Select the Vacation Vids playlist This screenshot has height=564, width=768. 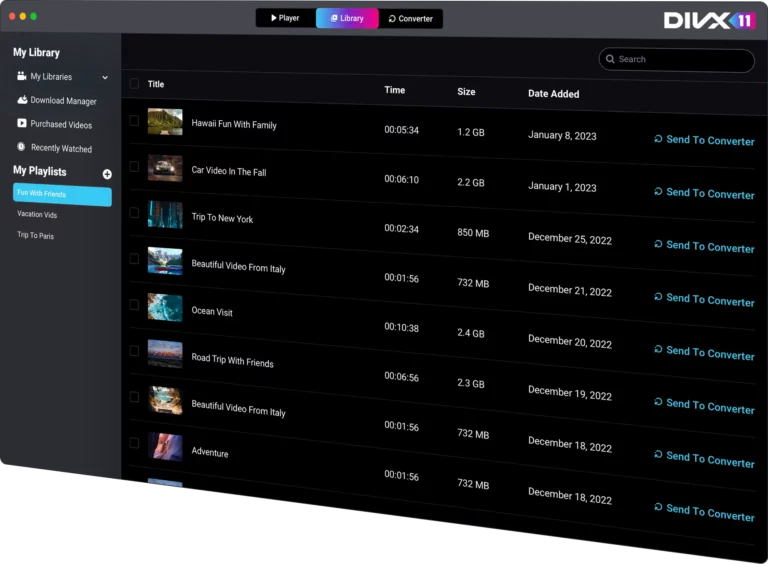37,214
